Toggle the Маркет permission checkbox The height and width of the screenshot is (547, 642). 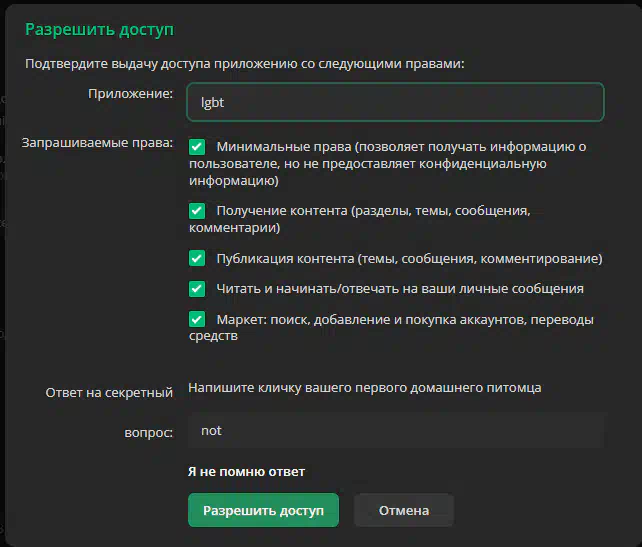[197, 320]
